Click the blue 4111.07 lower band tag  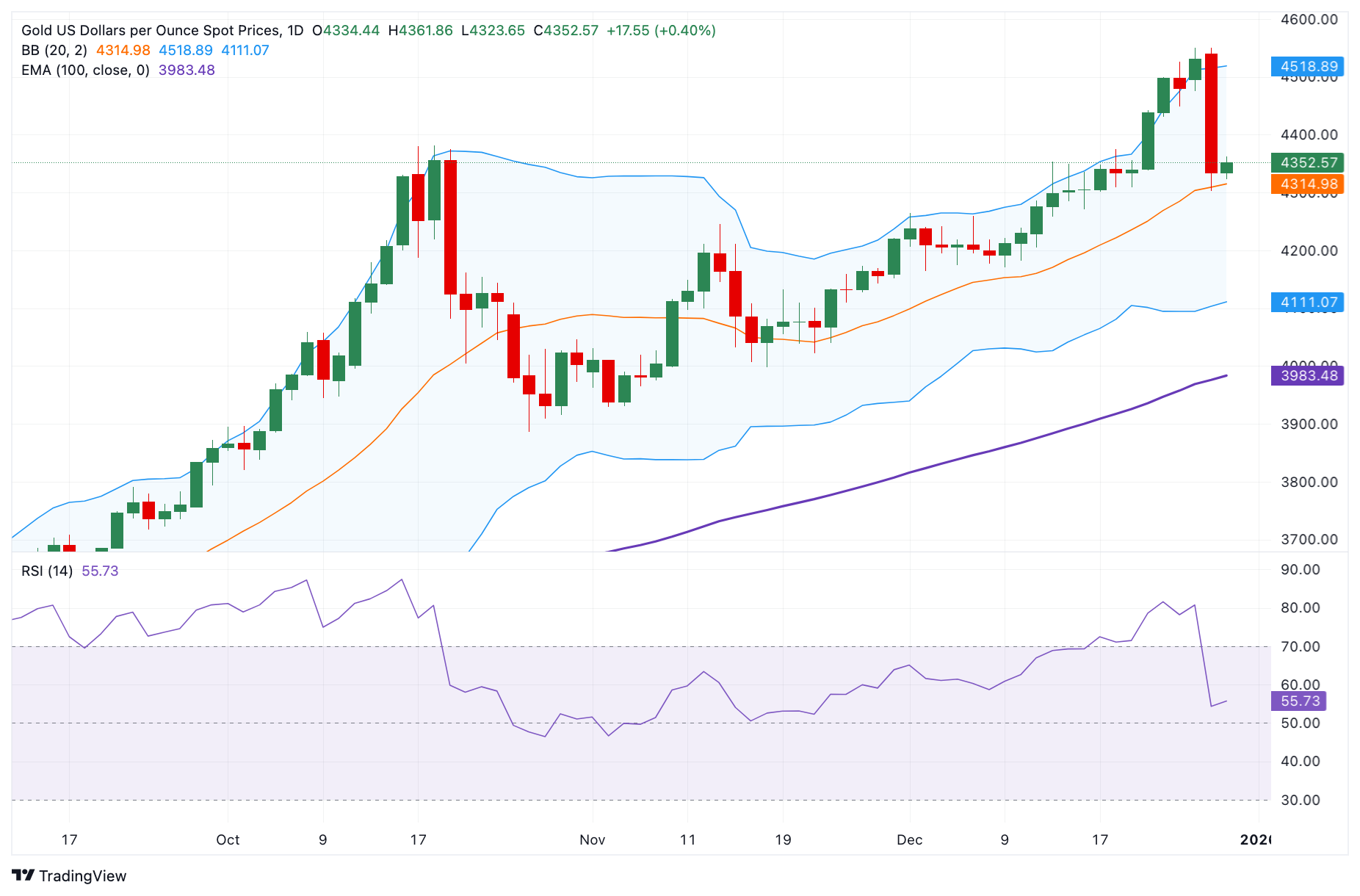(x=1308, y=302)
